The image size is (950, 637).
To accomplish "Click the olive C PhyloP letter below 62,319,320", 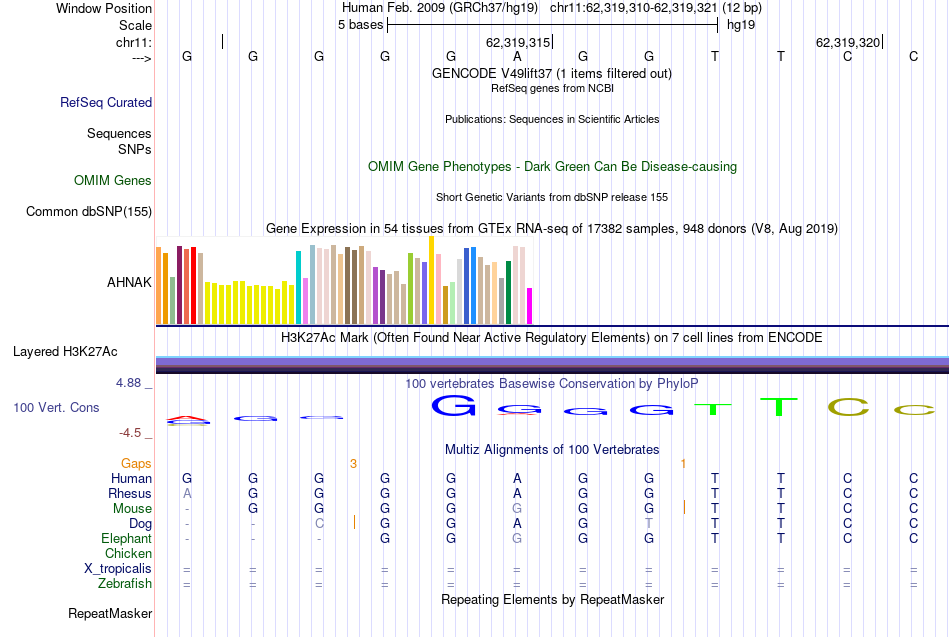I will click(x=848, y=407).
